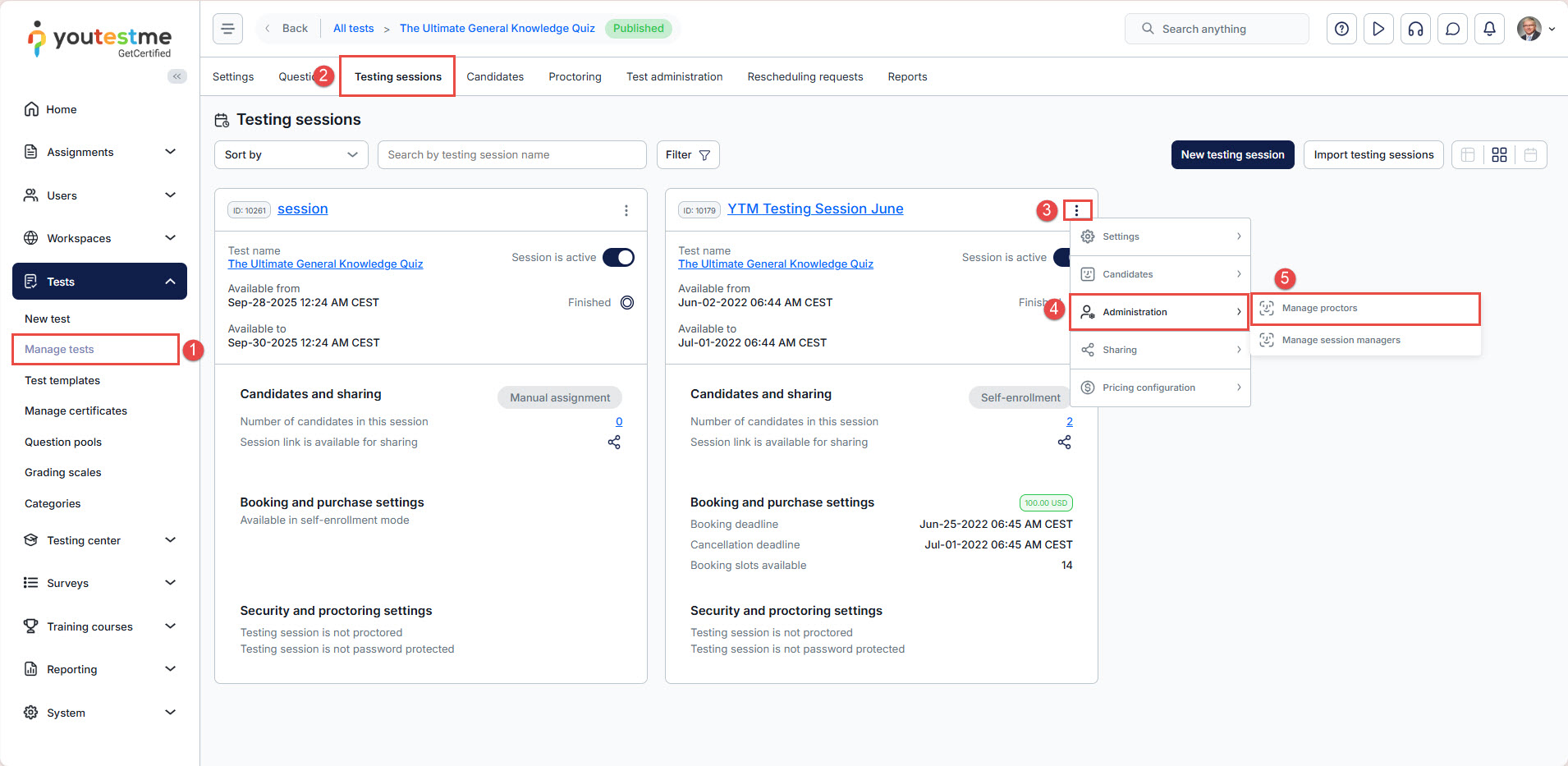Toggle 'Session is active' for first session
This screenshot has width=1568, height=766.
(x=618, y=258)
